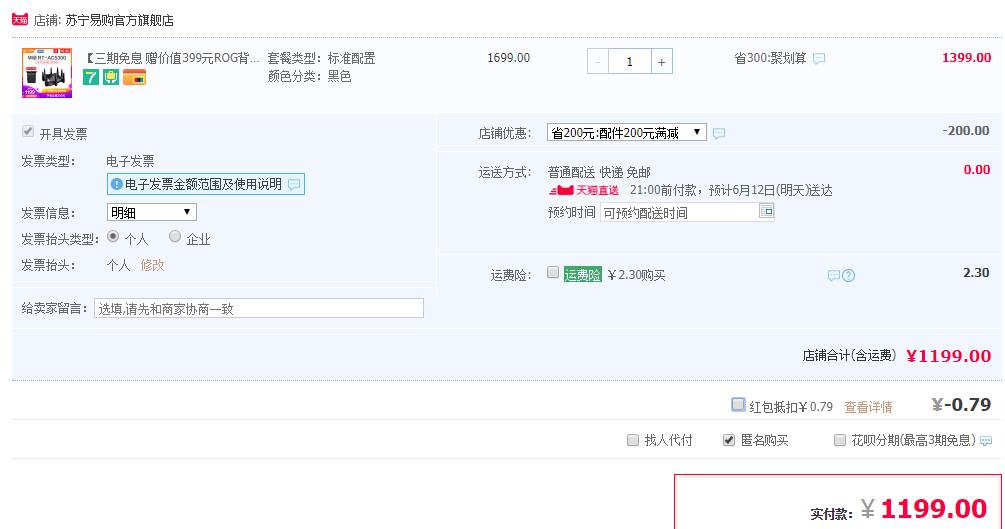Click store name 苏宁易购官方旗舰店
This screenshot has width=1005, height=529.
pos(119,21)
